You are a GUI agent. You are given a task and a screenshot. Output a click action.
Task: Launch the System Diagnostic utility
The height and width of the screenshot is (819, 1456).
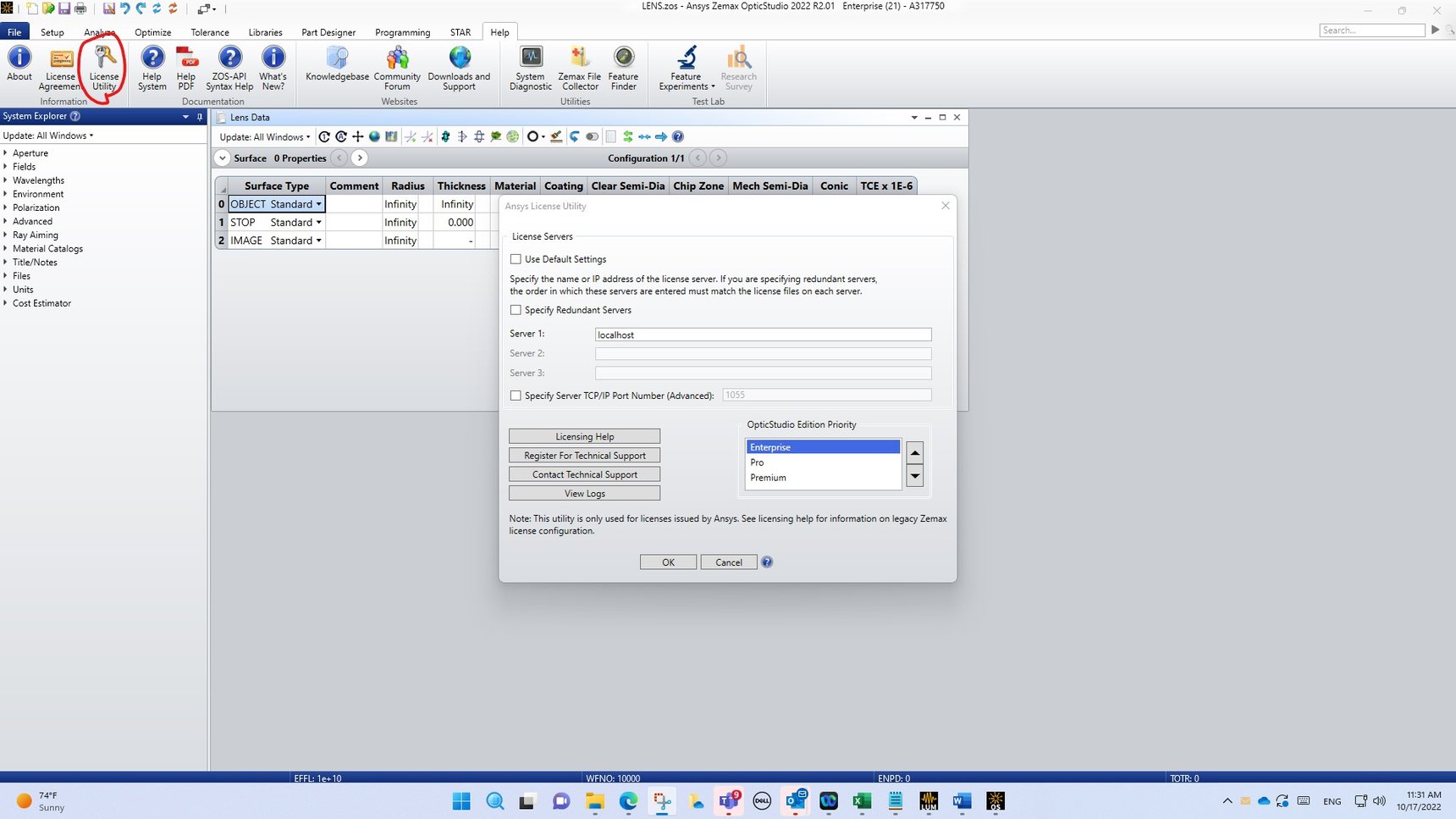click(x=531, y=68)
